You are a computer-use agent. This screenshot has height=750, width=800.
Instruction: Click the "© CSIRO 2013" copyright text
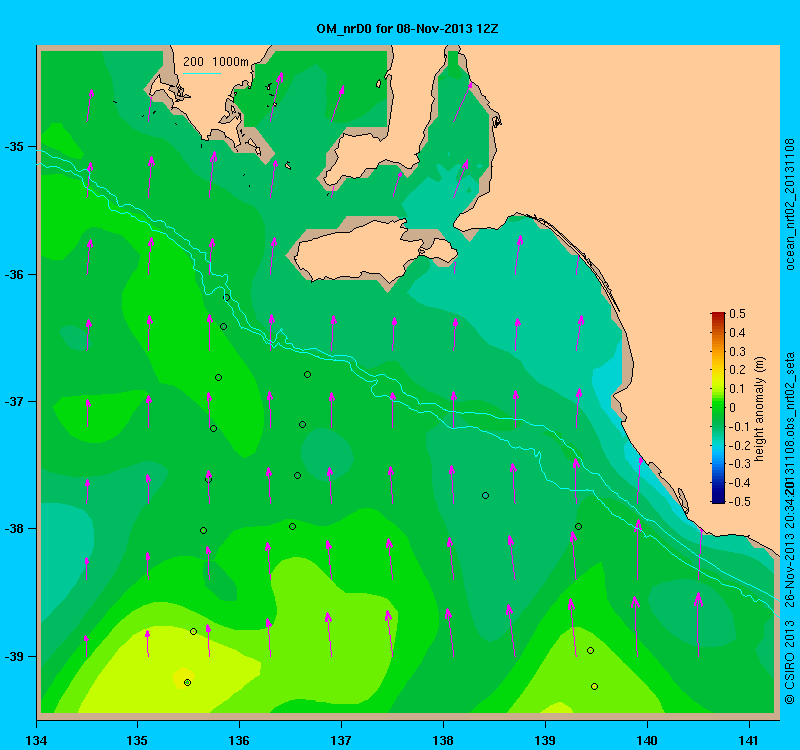pos(790,662)
